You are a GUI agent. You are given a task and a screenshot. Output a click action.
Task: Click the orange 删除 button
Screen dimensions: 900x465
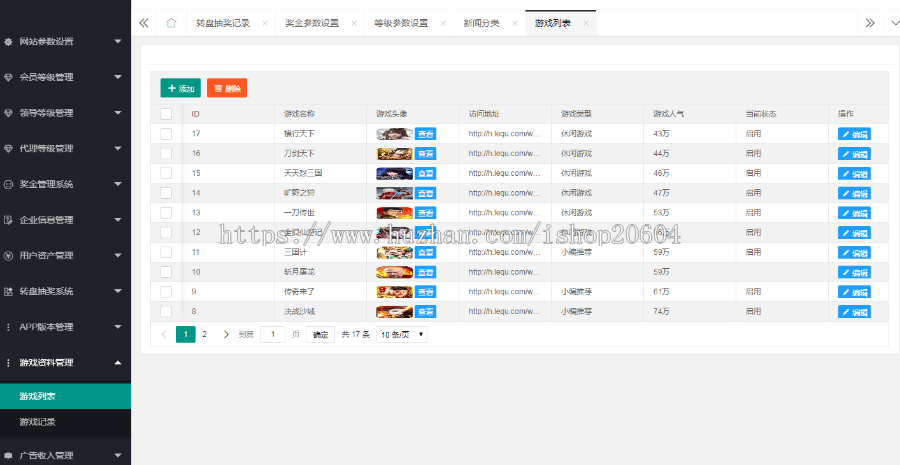227,88
